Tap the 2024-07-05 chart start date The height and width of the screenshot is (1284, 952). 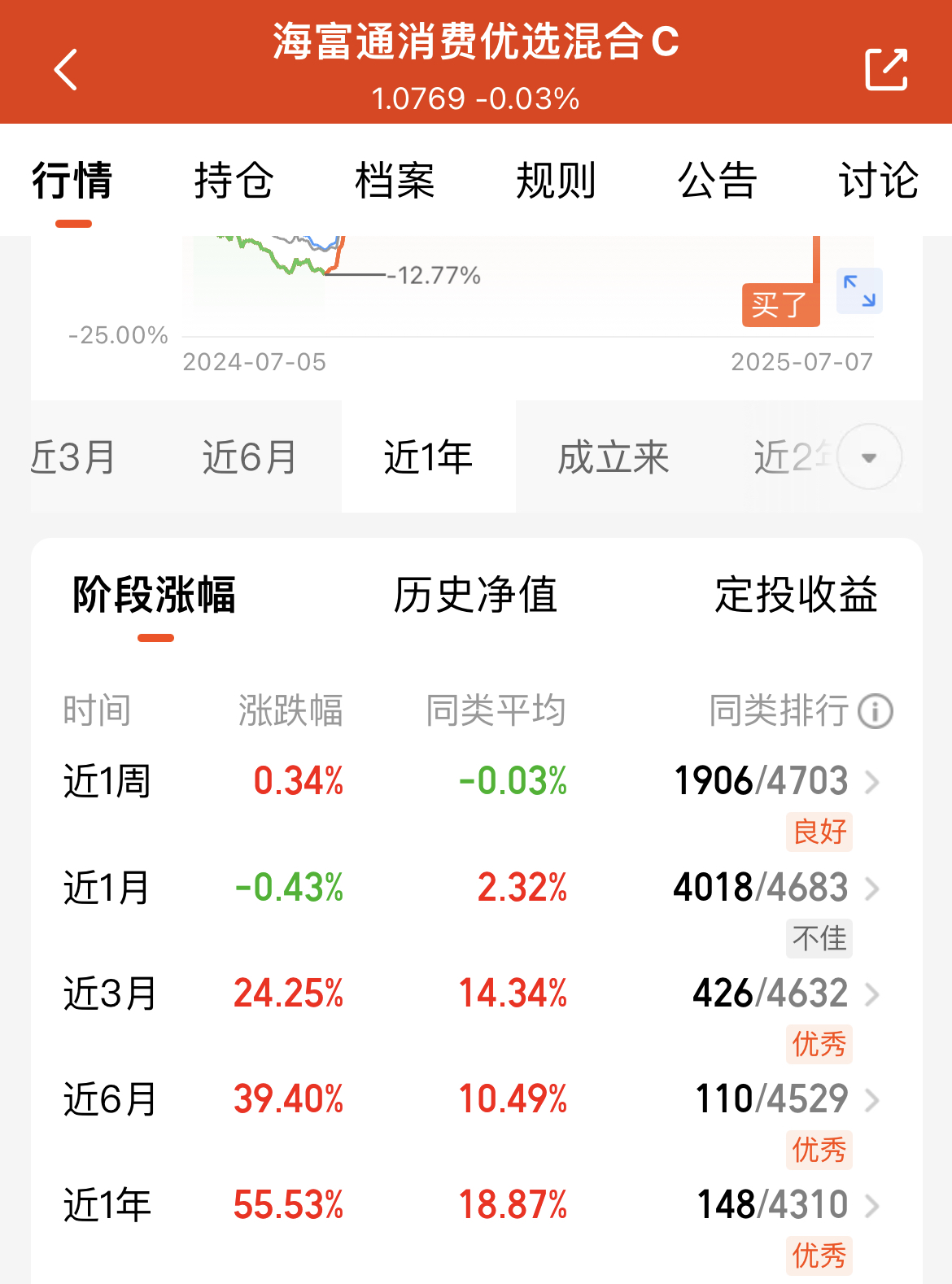click(x=255, y=362)
